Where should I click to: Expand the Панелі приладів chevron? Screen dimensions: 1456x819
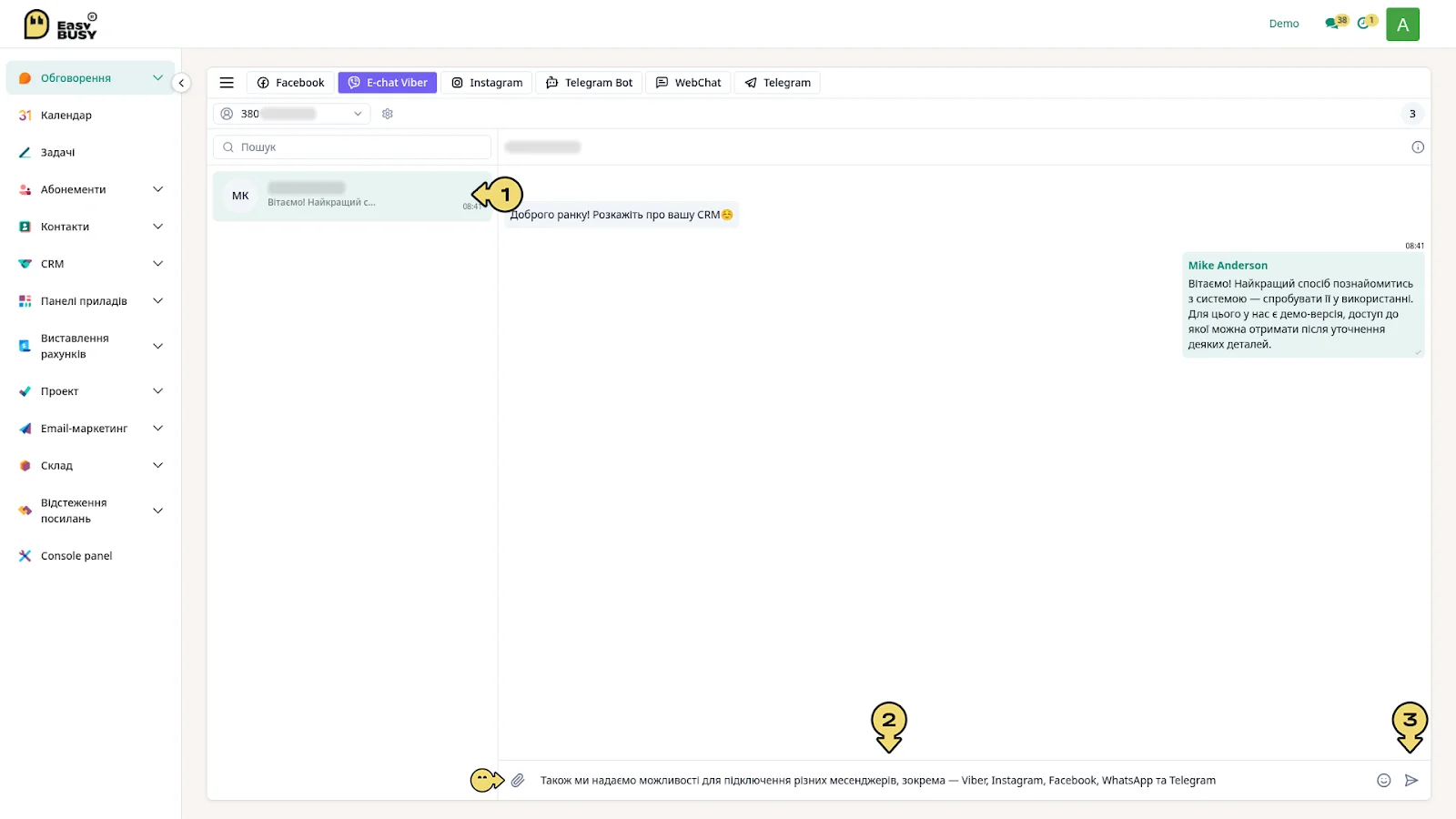click(x=157, y=301)
